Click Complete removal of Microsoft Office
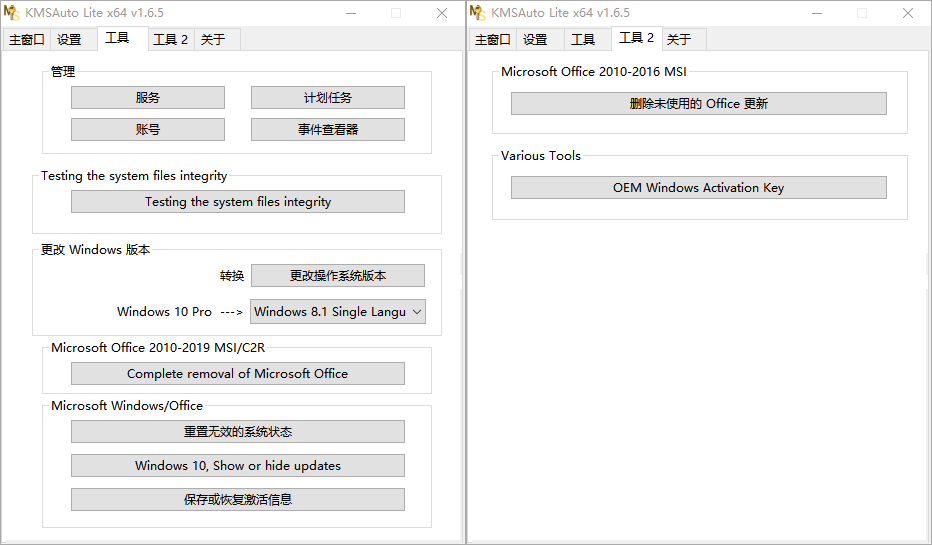932x545 pixels. (x=238, y=374)
